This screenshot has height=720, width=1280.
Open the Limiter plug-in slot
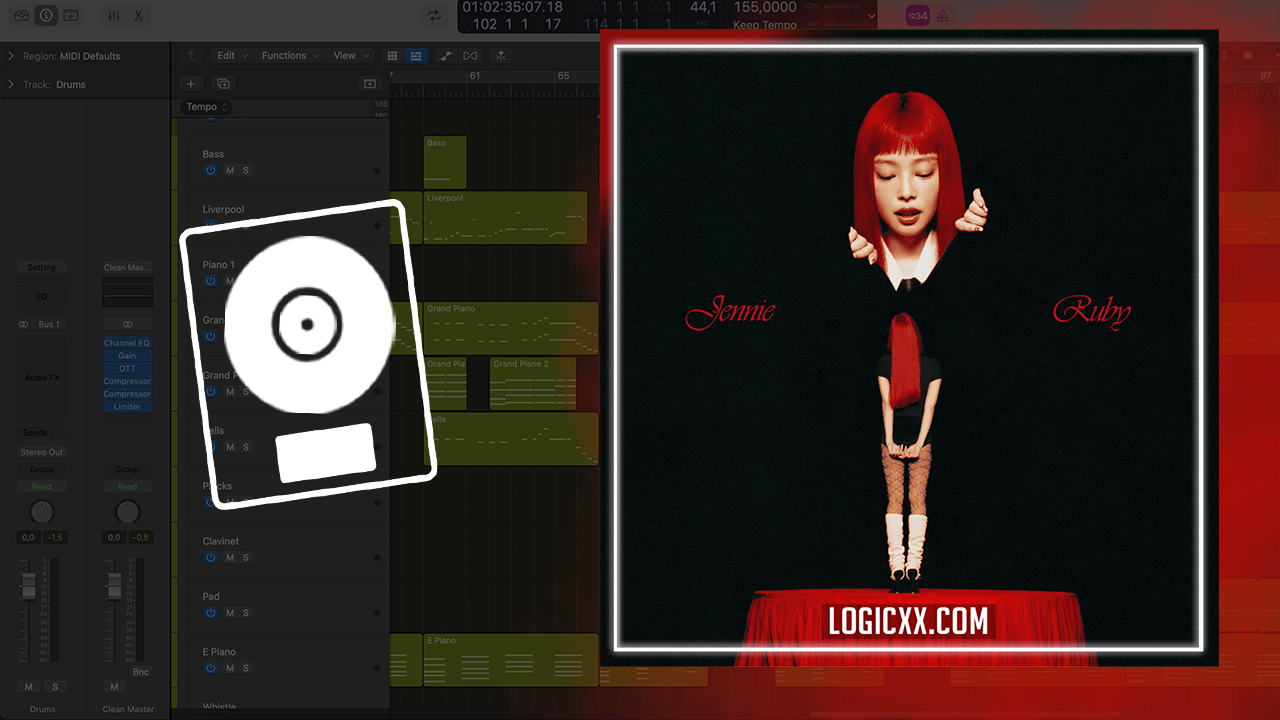[x=128, y=407]
